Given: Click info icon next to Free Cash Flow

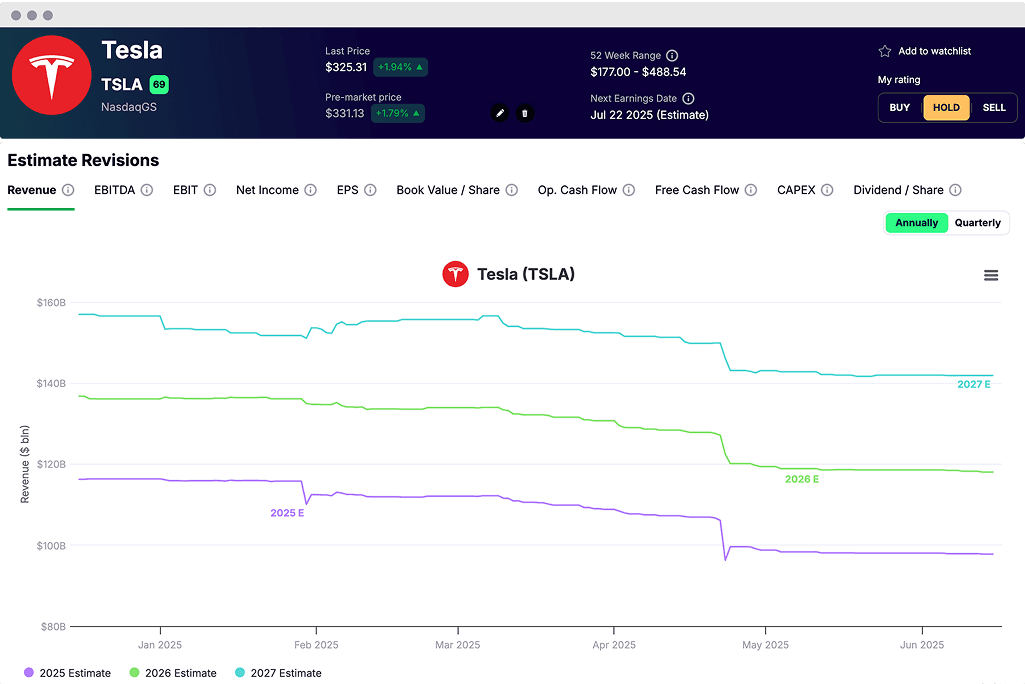Looking at the screenshot, I should [x=751, y=190].
